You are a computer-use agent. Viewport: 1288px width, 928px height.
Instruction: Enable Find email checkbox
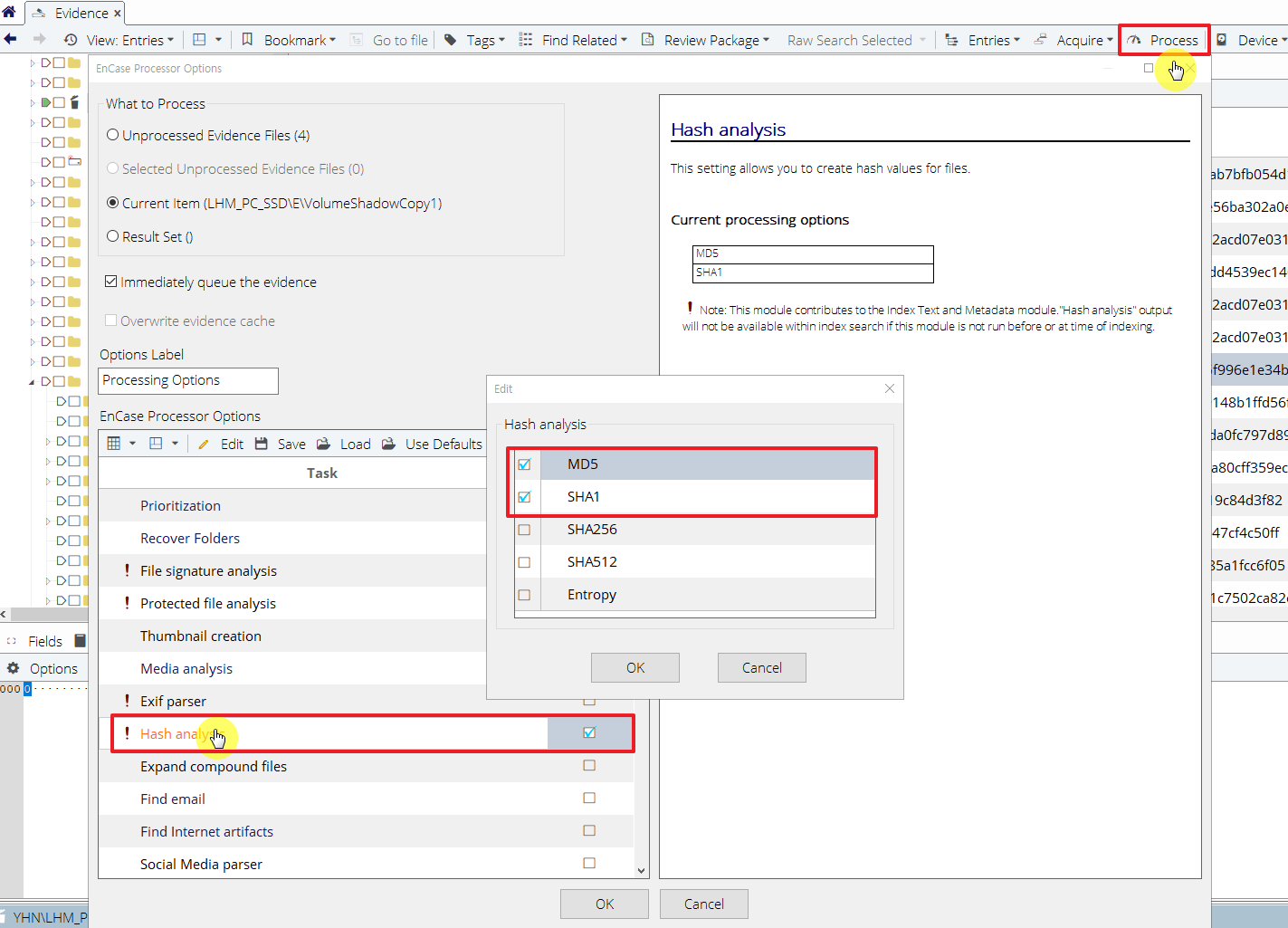pyautogui.click(x=589, y=798)
